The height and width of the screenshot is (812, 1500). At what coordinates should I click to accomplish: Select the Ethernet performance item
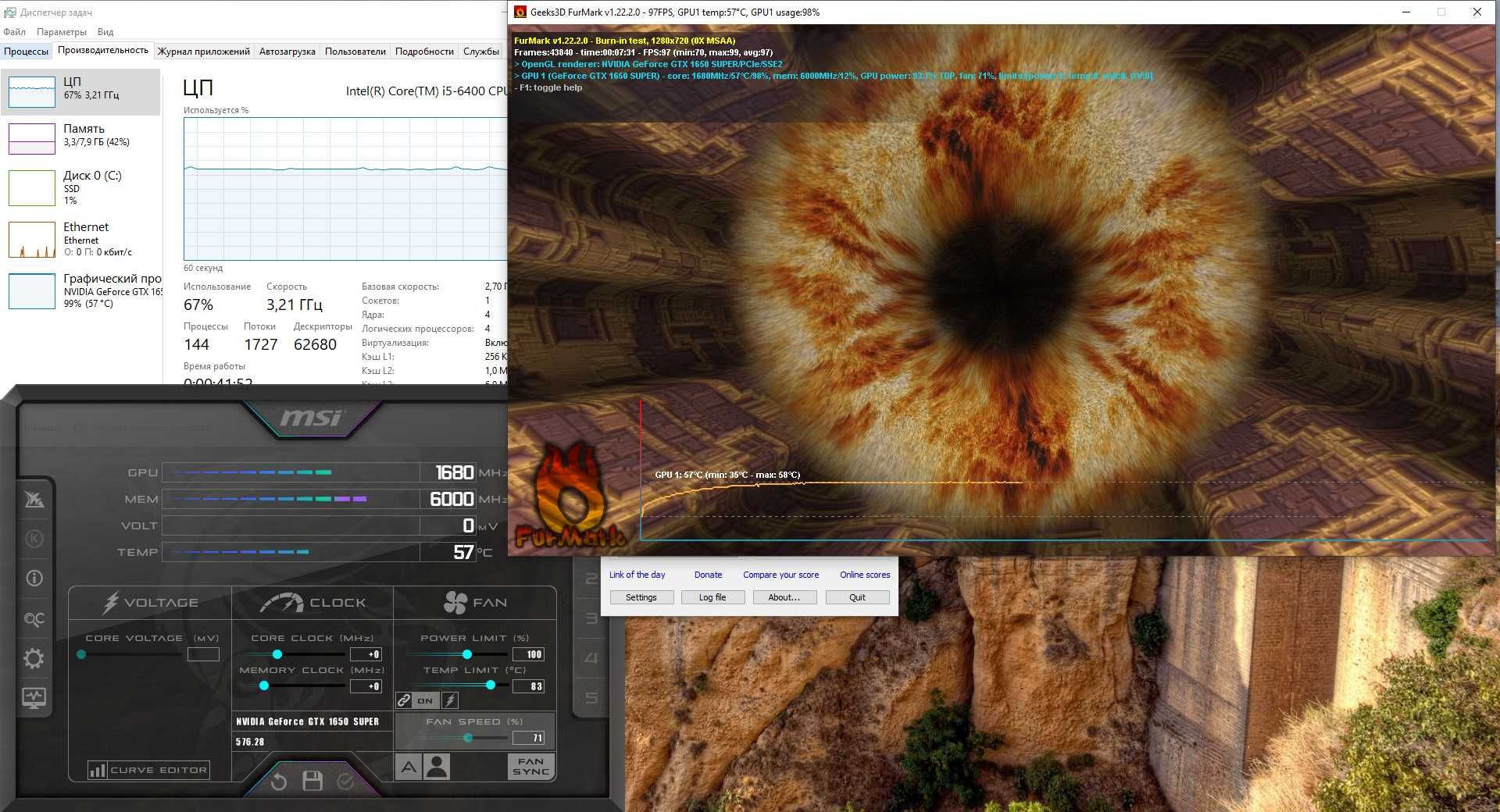click(x=81, y=239)
